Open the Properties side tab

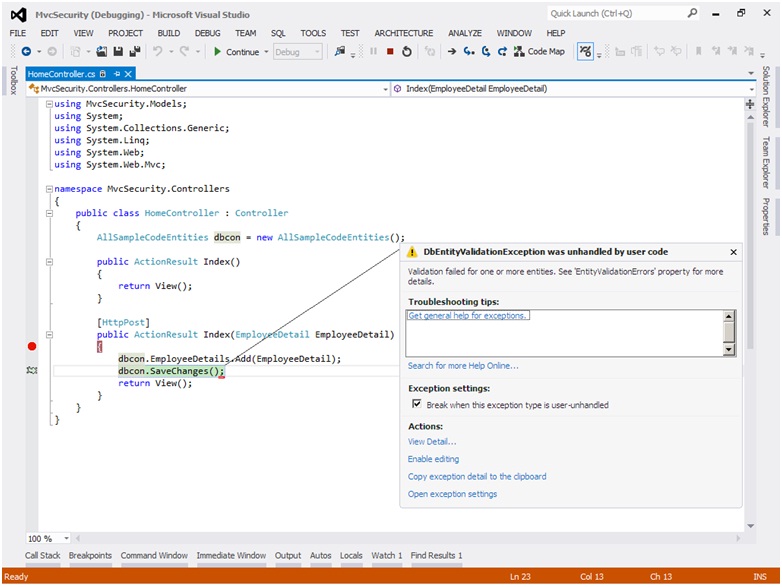coord(766,216)
